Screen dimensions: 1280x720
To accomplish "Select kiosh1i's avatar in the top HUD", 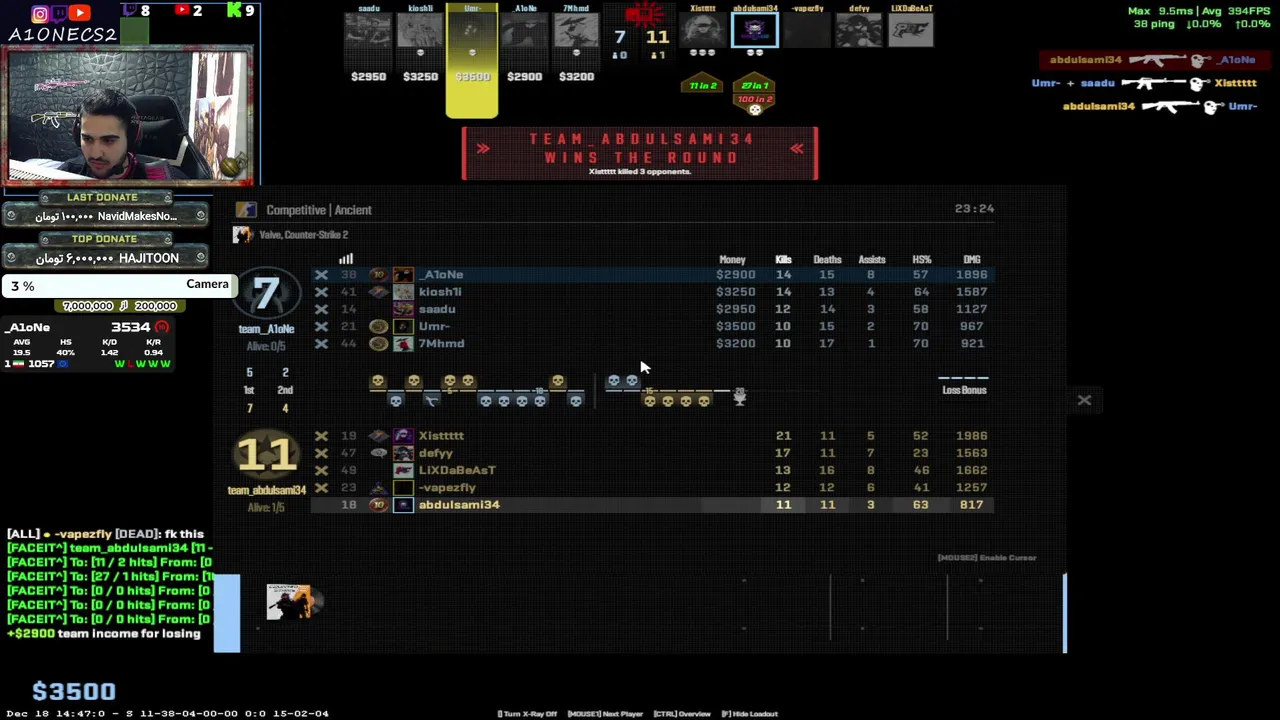I will (420, 31).
